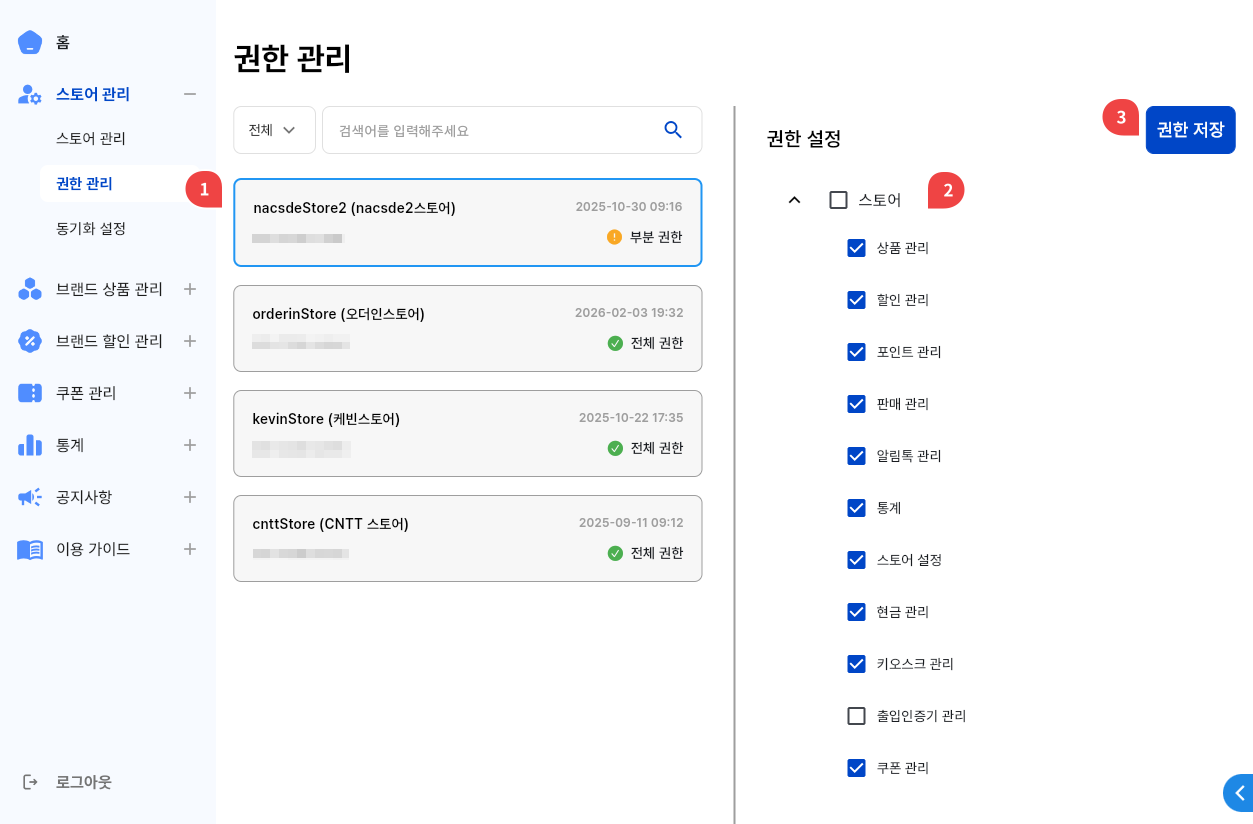Uncheck the 현금 관리 checkbox
1253x824 pixels.
(856, 612)
